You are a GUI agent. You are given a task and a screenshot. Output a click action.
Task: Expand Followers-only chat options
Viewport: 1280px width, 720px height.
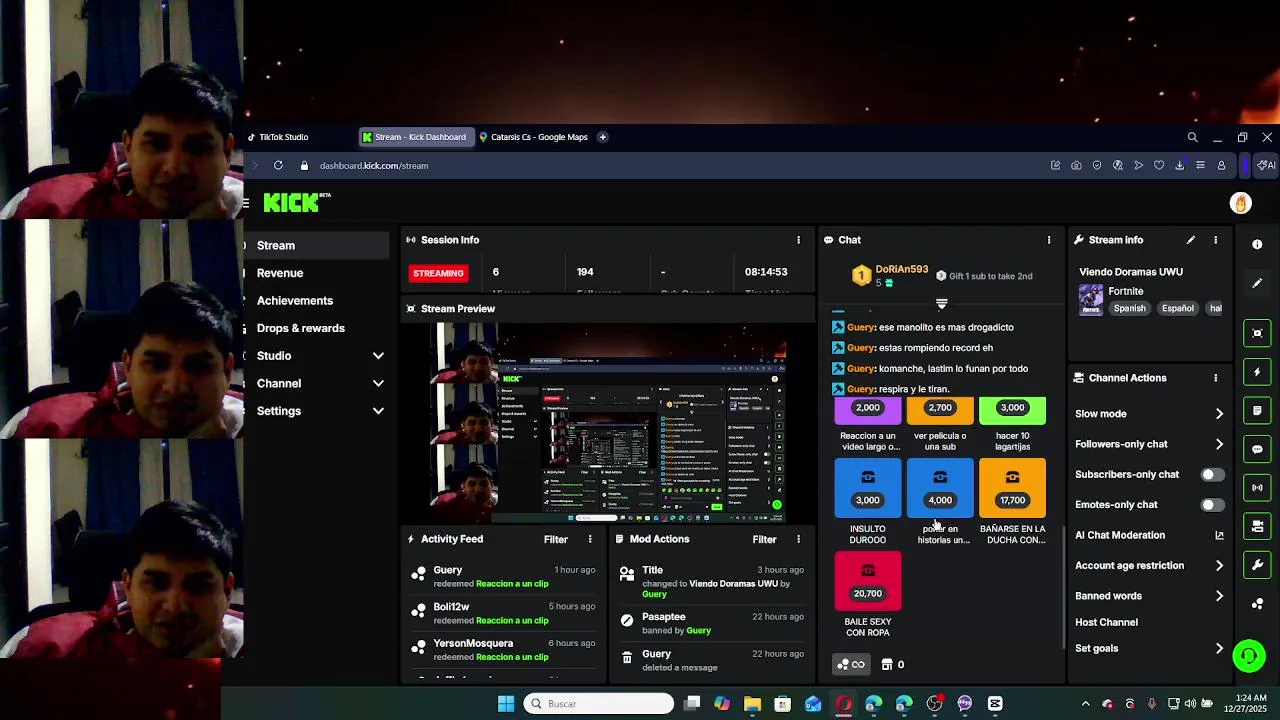tap(1219, 444)
